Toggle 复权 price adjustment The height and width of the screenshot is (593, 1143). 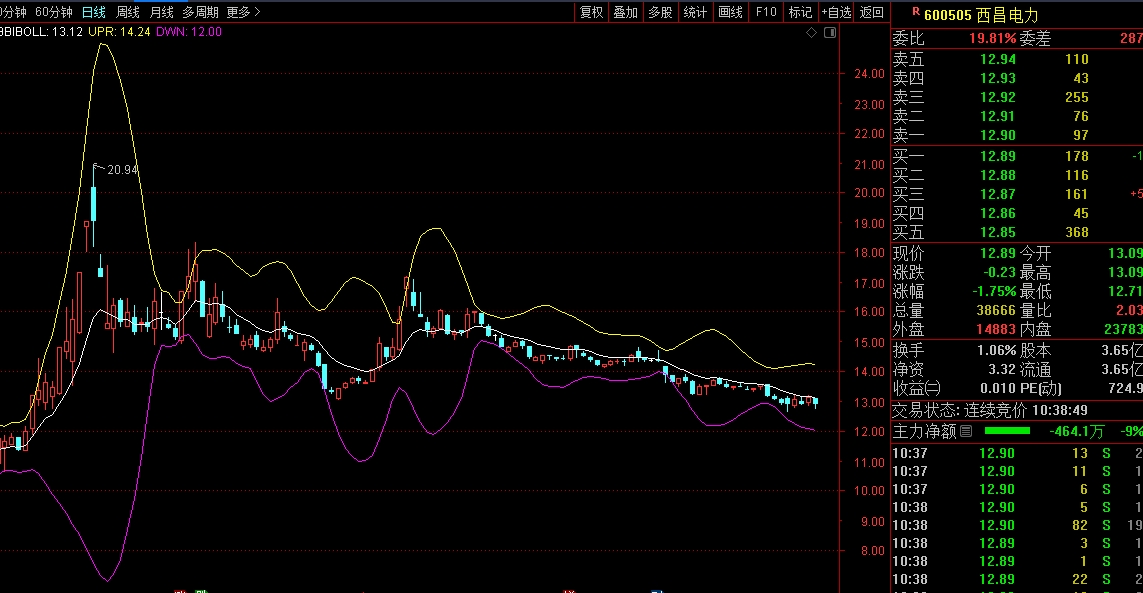click(591, 12)
